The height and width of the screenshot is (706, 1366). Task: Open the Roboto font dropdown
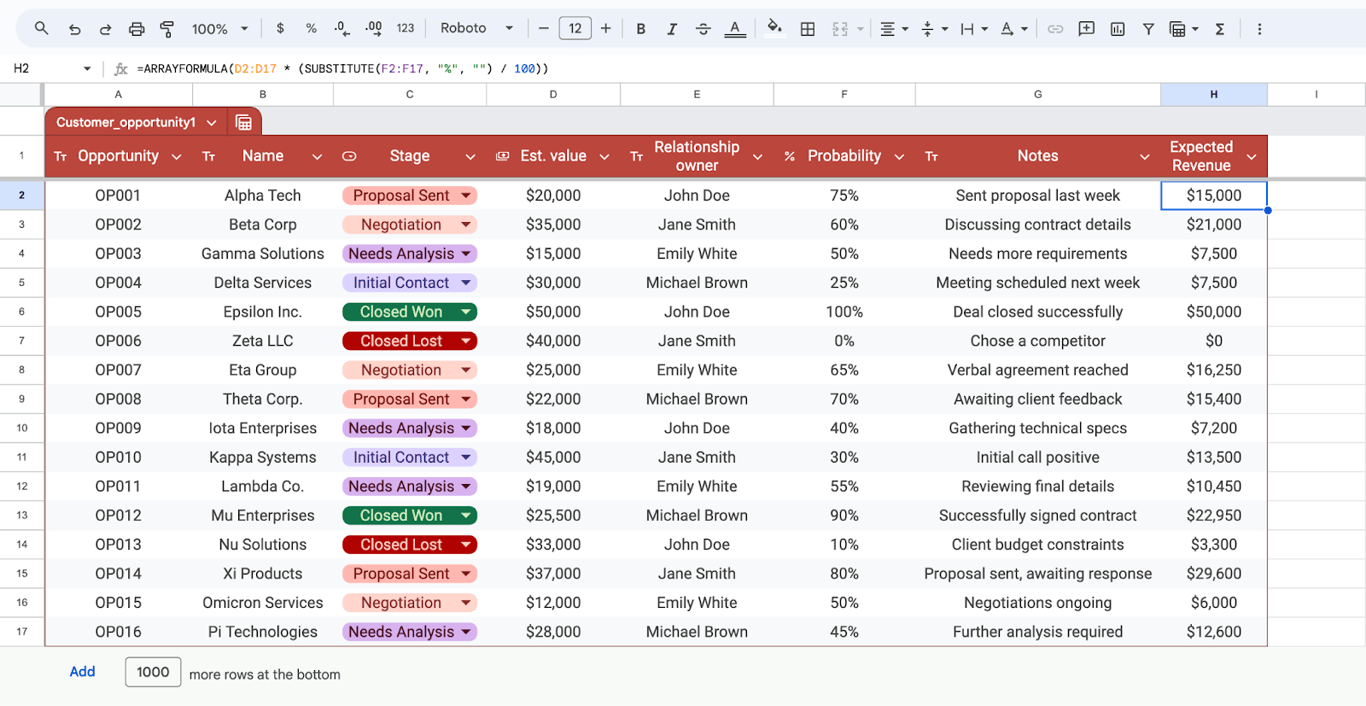click(x=477, y=29)
